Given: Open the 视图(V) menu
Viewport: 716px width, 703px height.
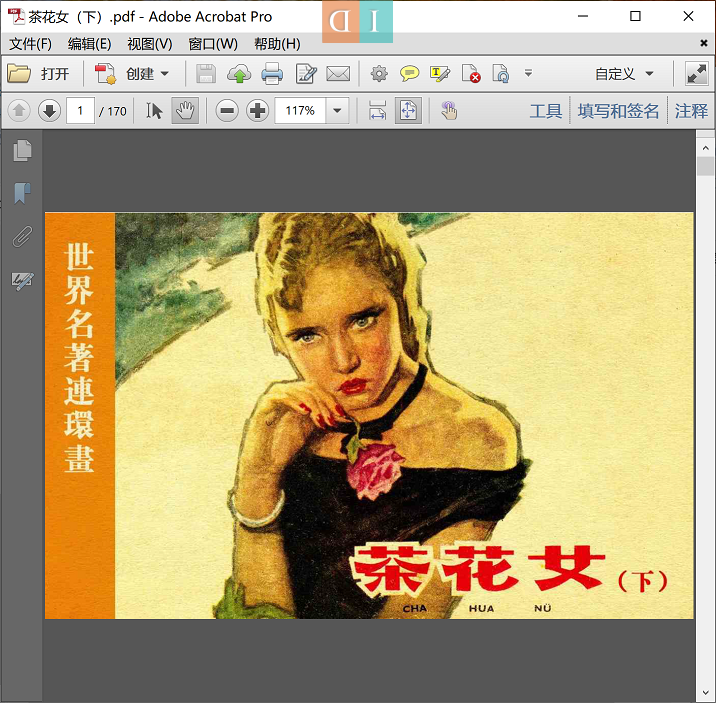Looking at the screenshot, I should [x=150, y=44].
